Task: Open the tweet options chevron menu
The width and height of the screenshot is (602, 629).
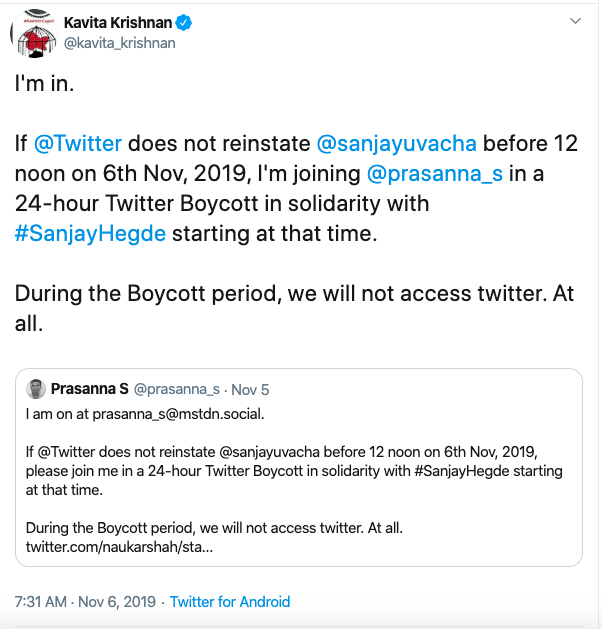Action: (574, 21)
